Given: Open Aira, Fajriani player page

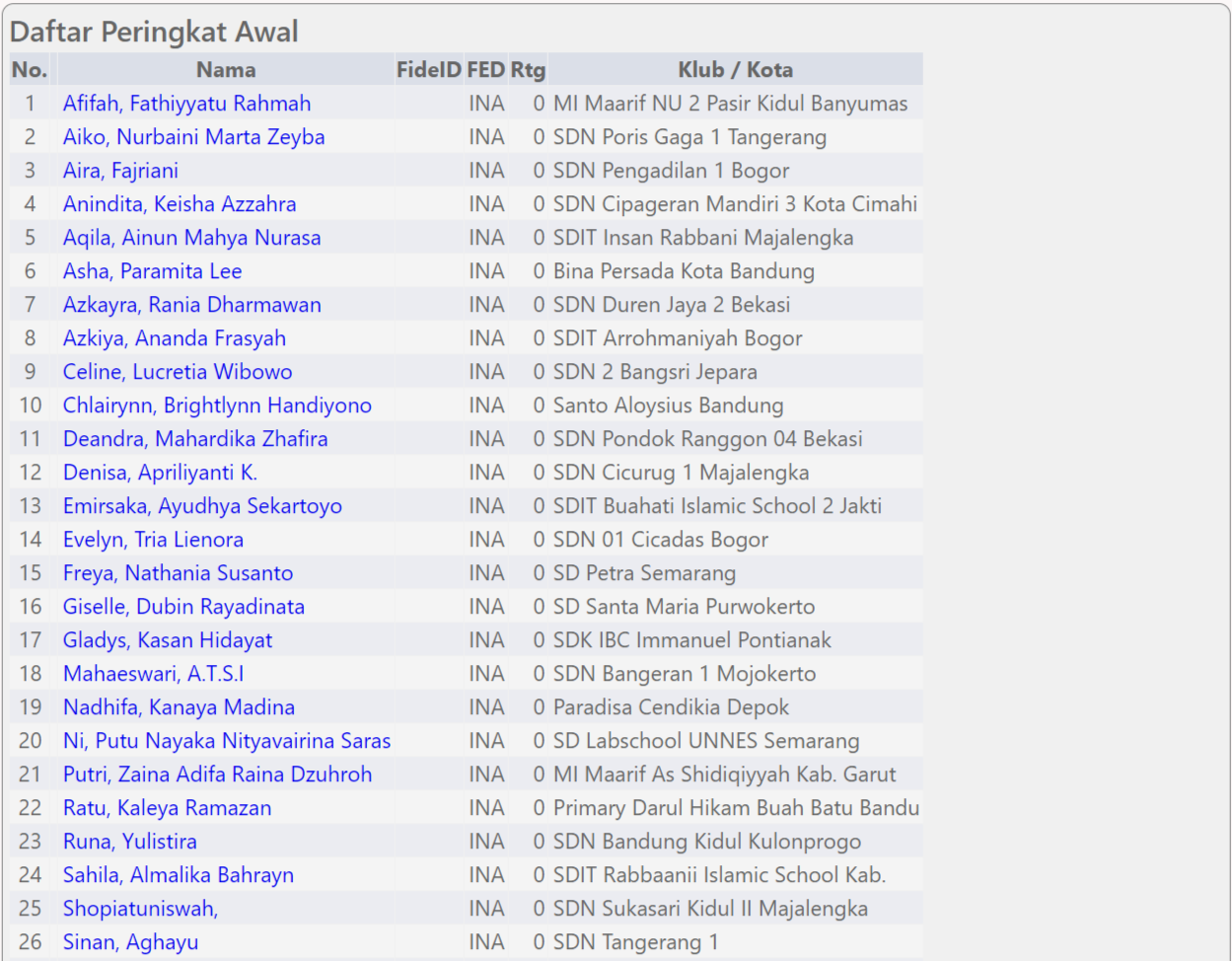Looking at the screenshot, I should (120, 171).
